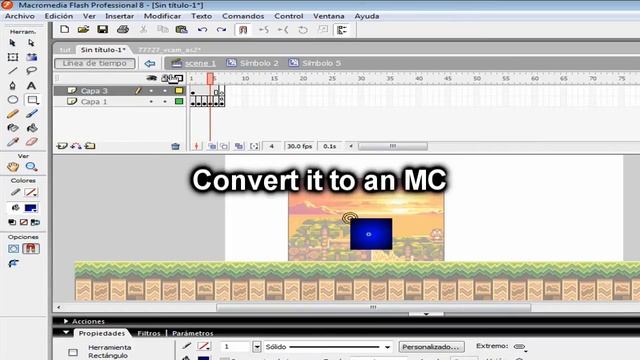Select the Subselection tool
This screenshot has height=360, width=640.
[31, 43]
